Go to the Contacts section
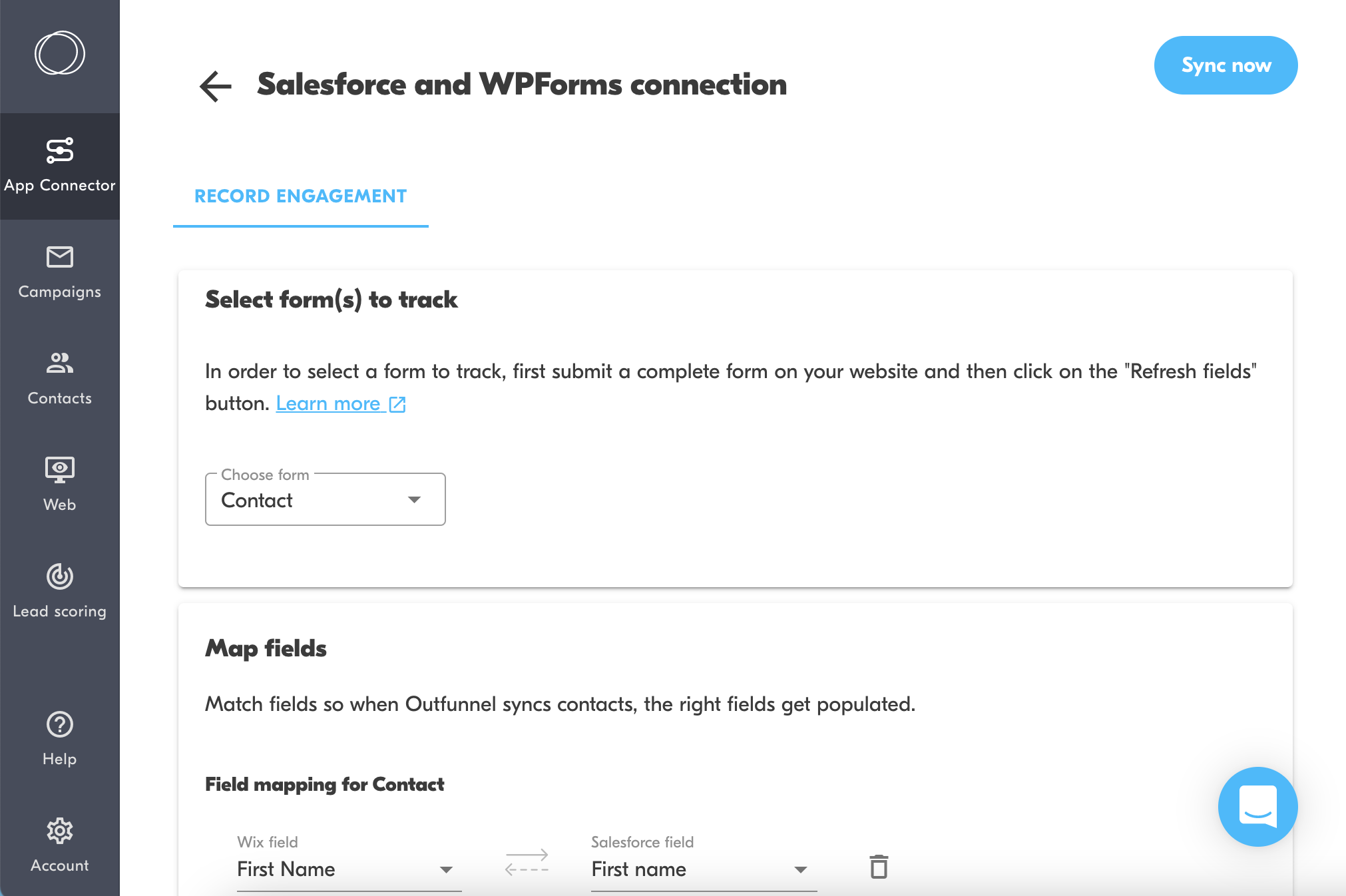Image resolution: width=1346 pixels, height=896 pixels. pos(59,378)
